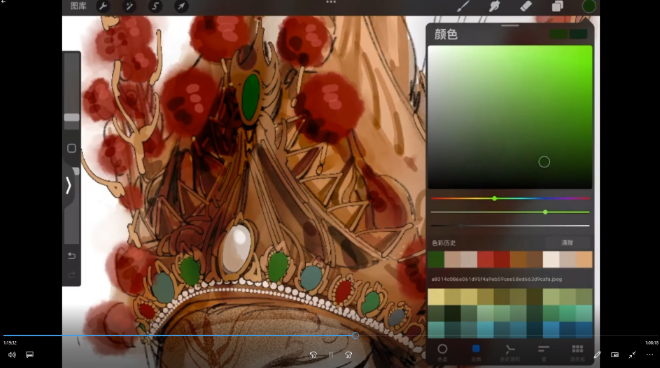Image resolution: width=660 pixels, height=368 pixels.
Task: Mute the video volume speaker icon
Action: (x=12, y=355)
